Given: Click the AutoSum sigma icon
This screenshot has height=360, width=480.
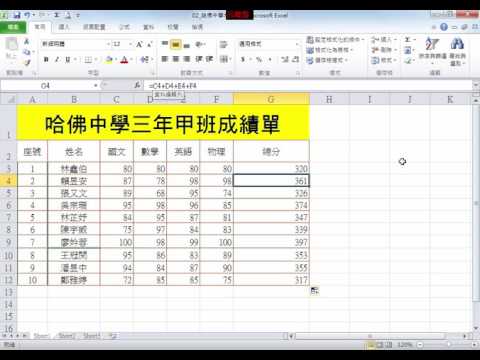Looking at the screenshot, I should 408,40.
